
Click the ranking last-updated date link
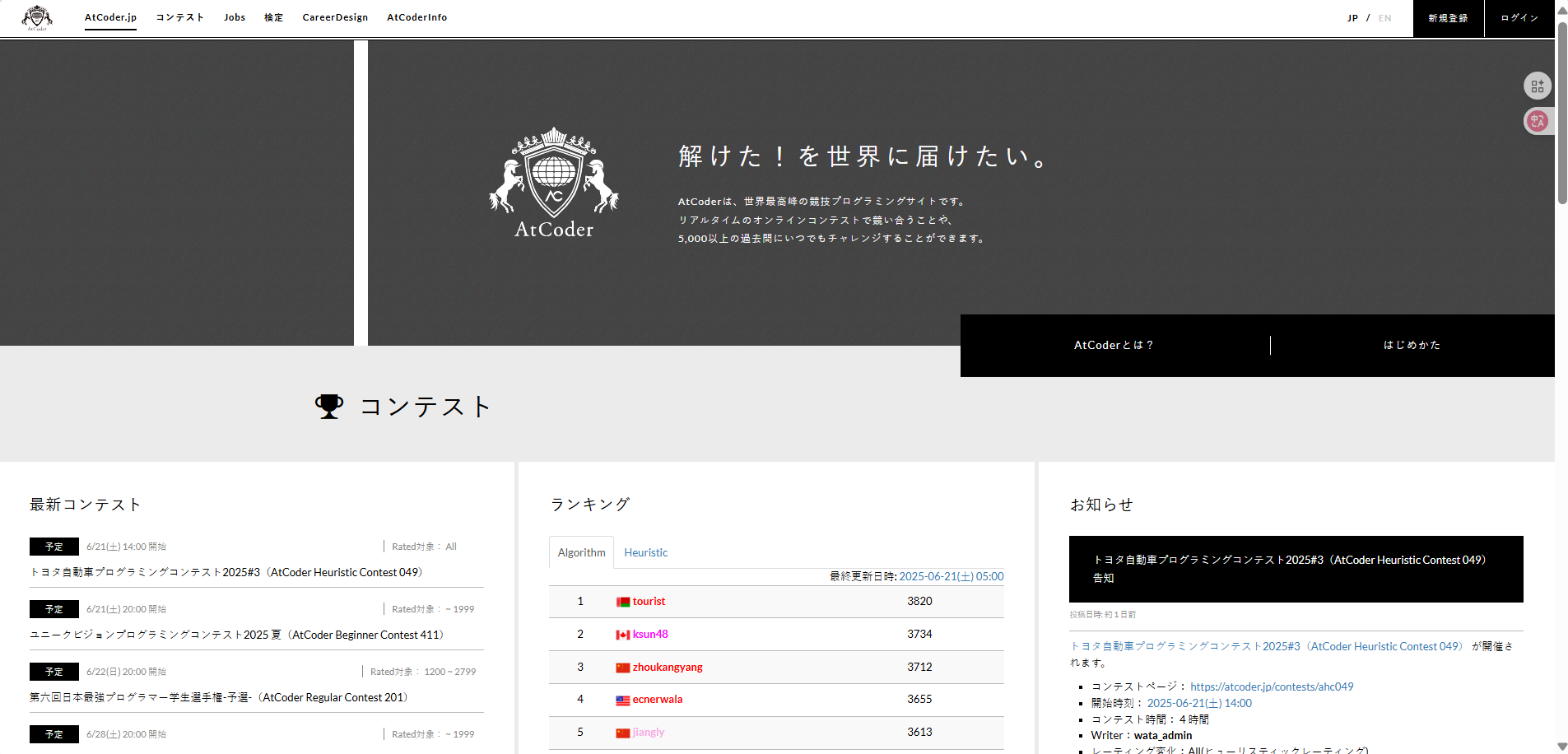952,576
